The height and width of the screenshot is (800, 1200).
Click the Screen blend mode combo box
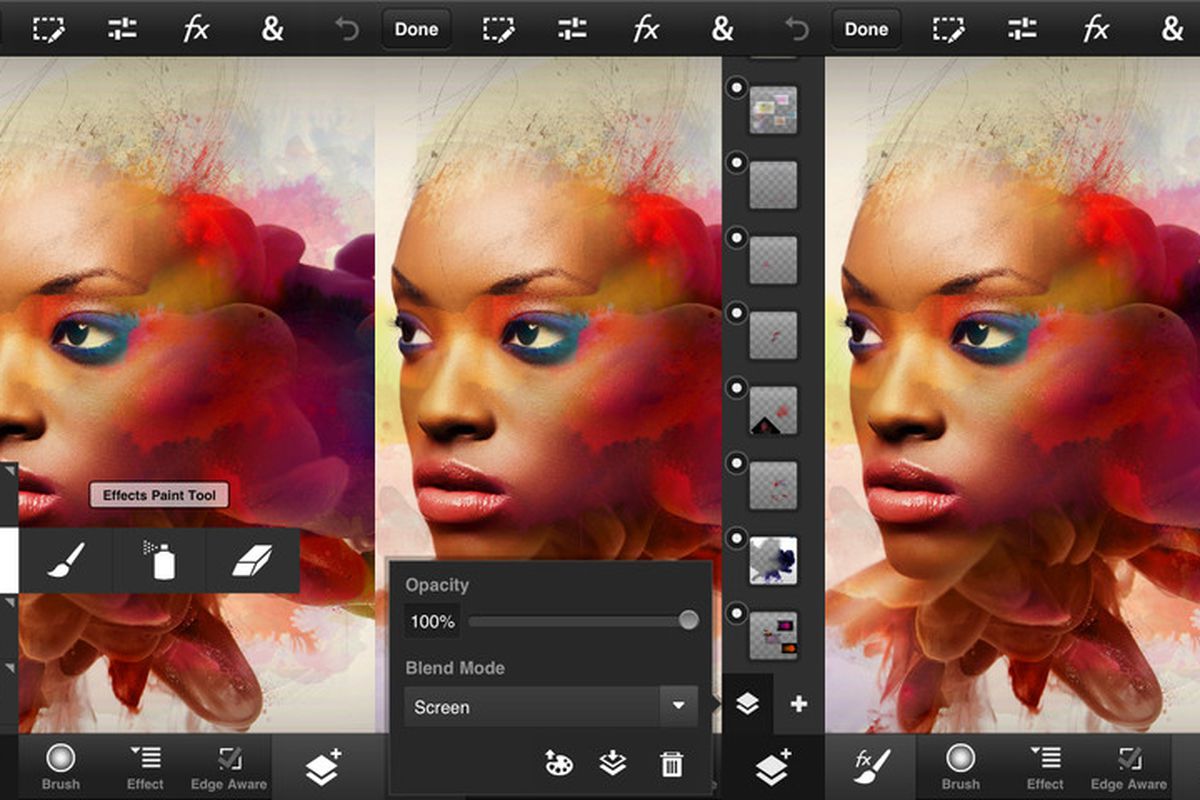tap(532, 707)
